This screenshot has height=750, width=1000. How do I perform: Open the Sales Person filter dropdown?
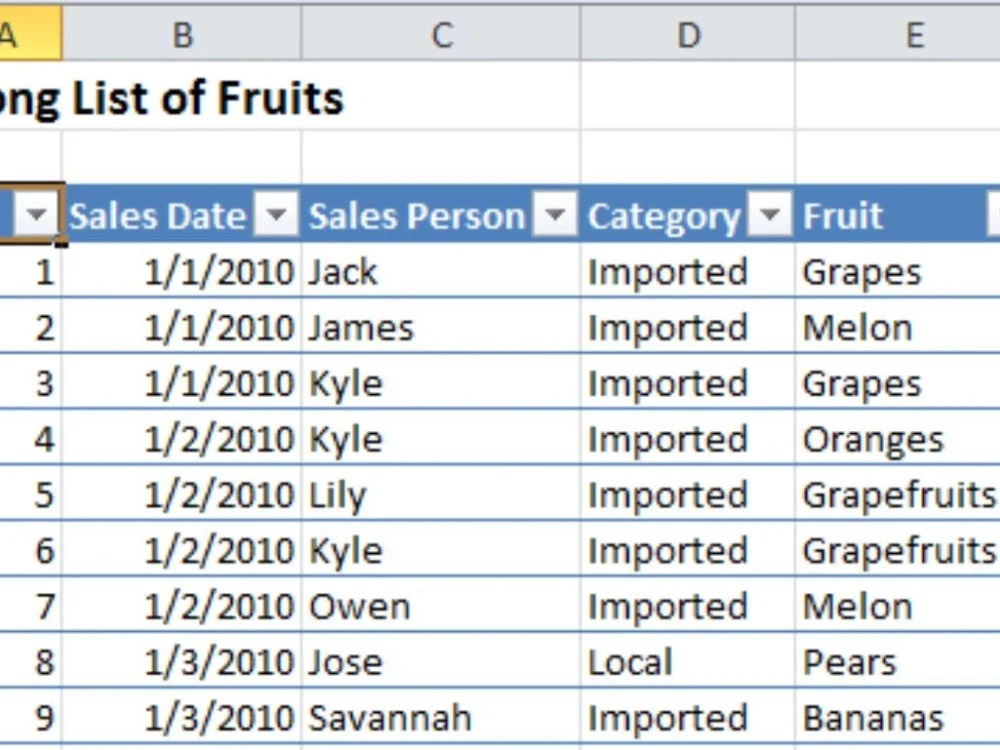pos(554,215)
